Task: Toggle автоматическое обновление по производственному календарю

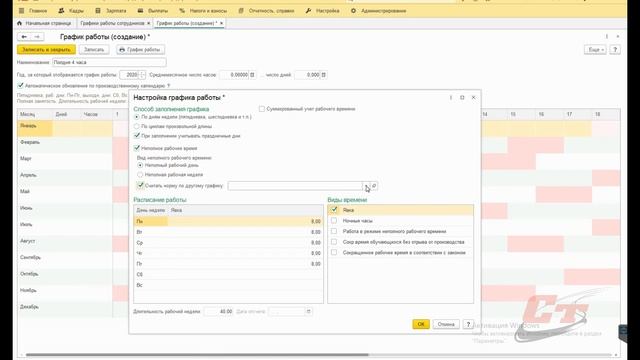Action: [x=20, y=85]
